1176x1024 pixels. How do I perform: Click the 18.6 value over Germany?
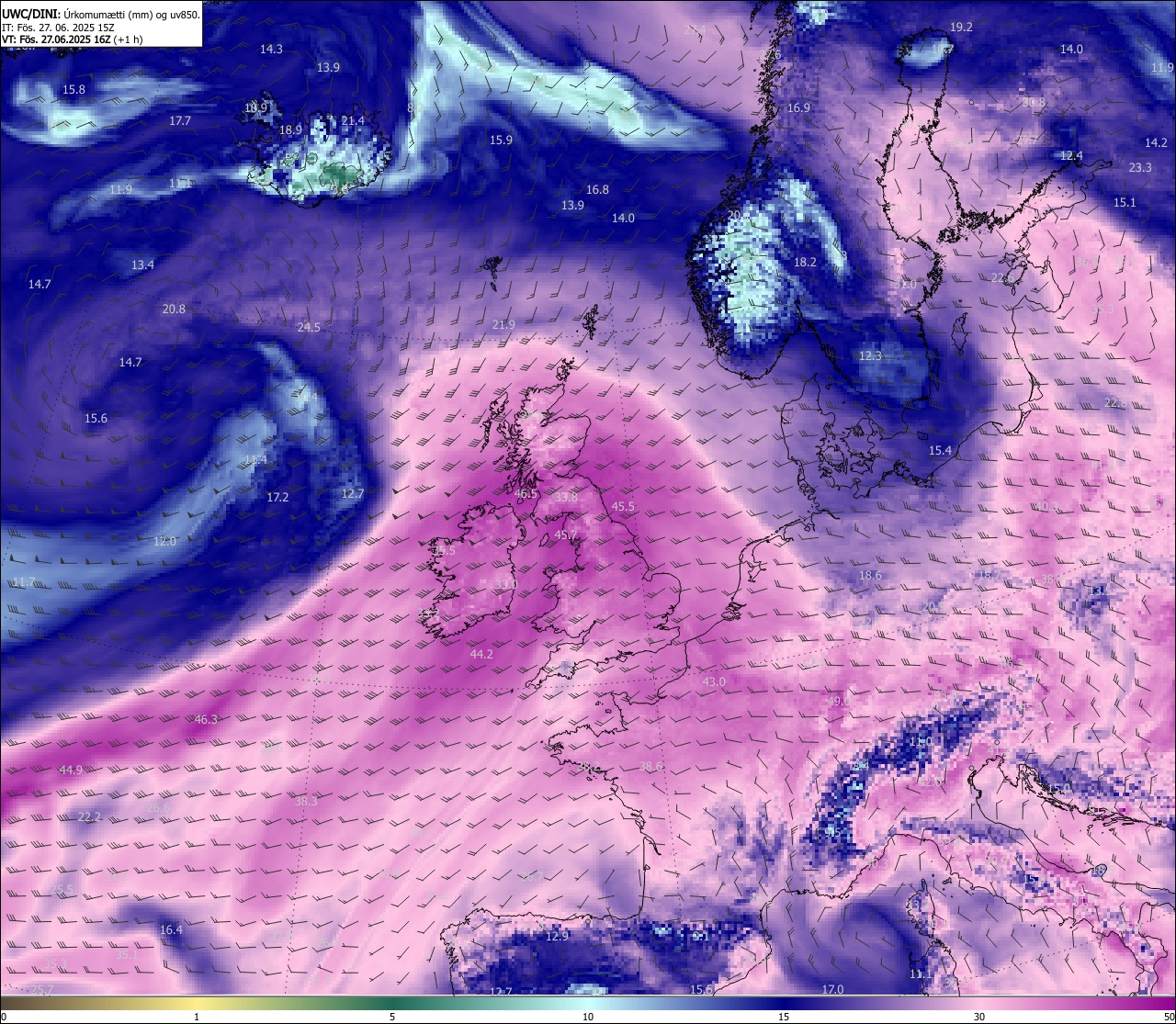click(x=870, y=576)
